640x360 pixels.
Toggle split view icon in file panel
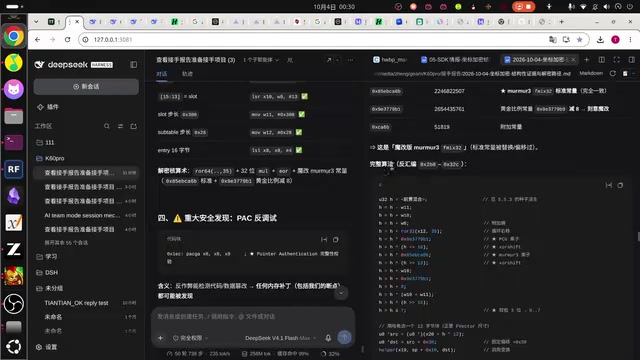point(602,60)
